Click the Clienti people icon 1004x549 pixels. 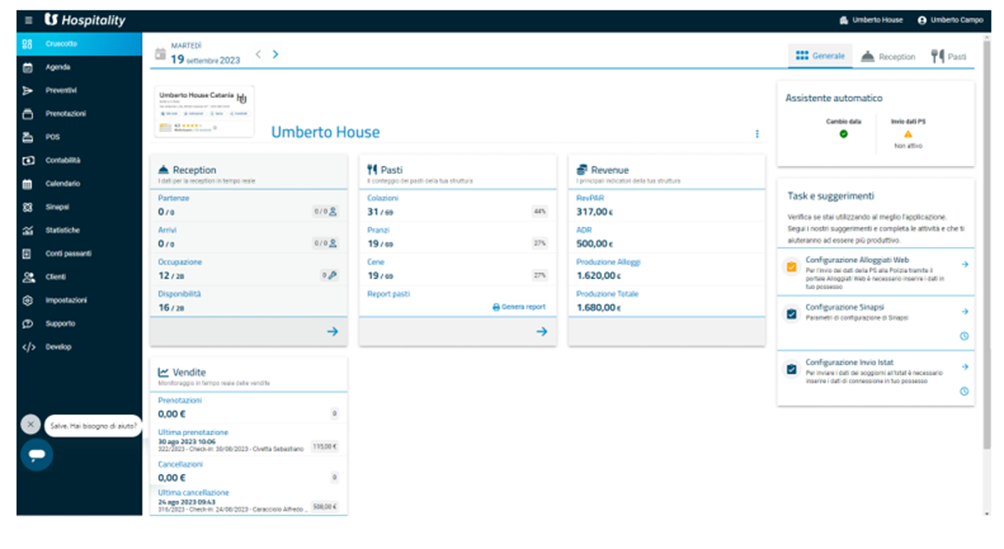coord(28,277)
